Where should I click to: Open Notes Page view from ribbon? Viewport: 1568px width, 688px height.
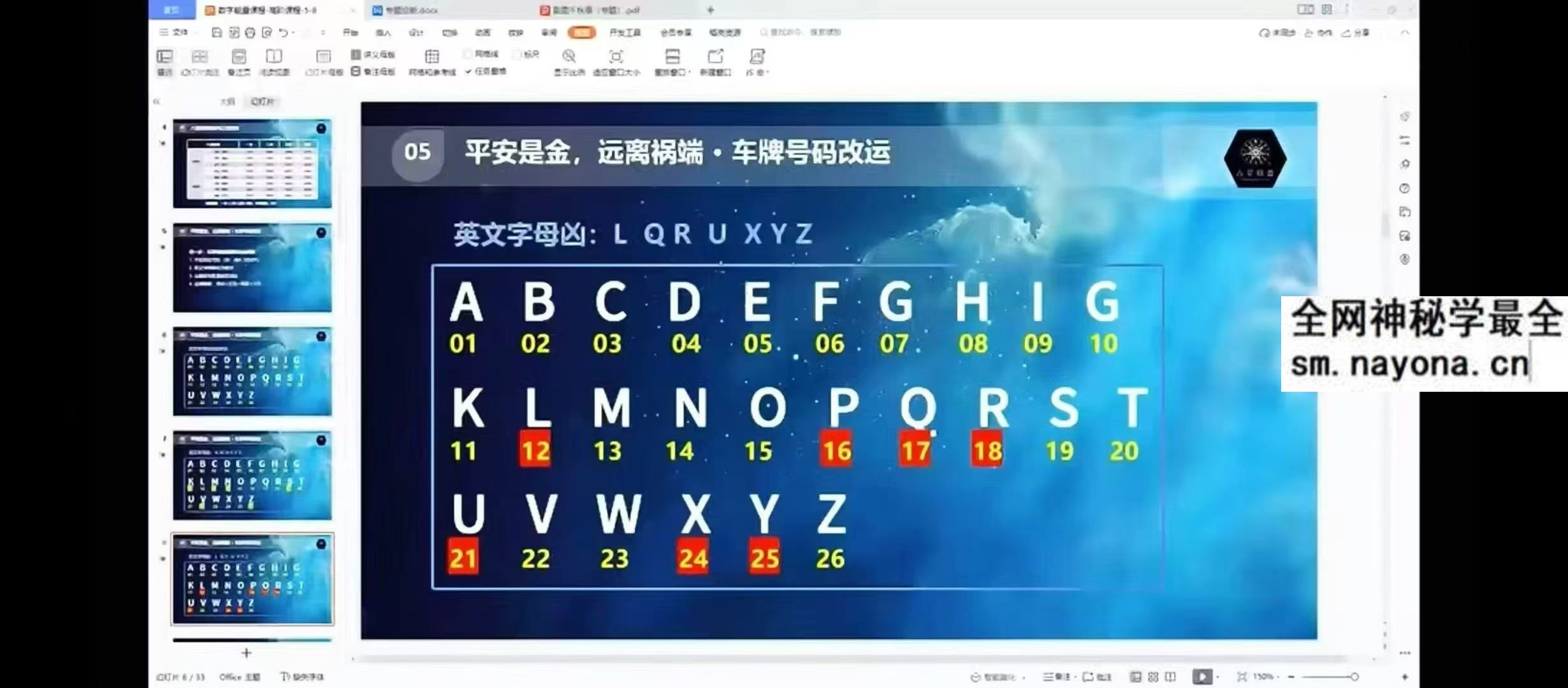coord(238,62)
